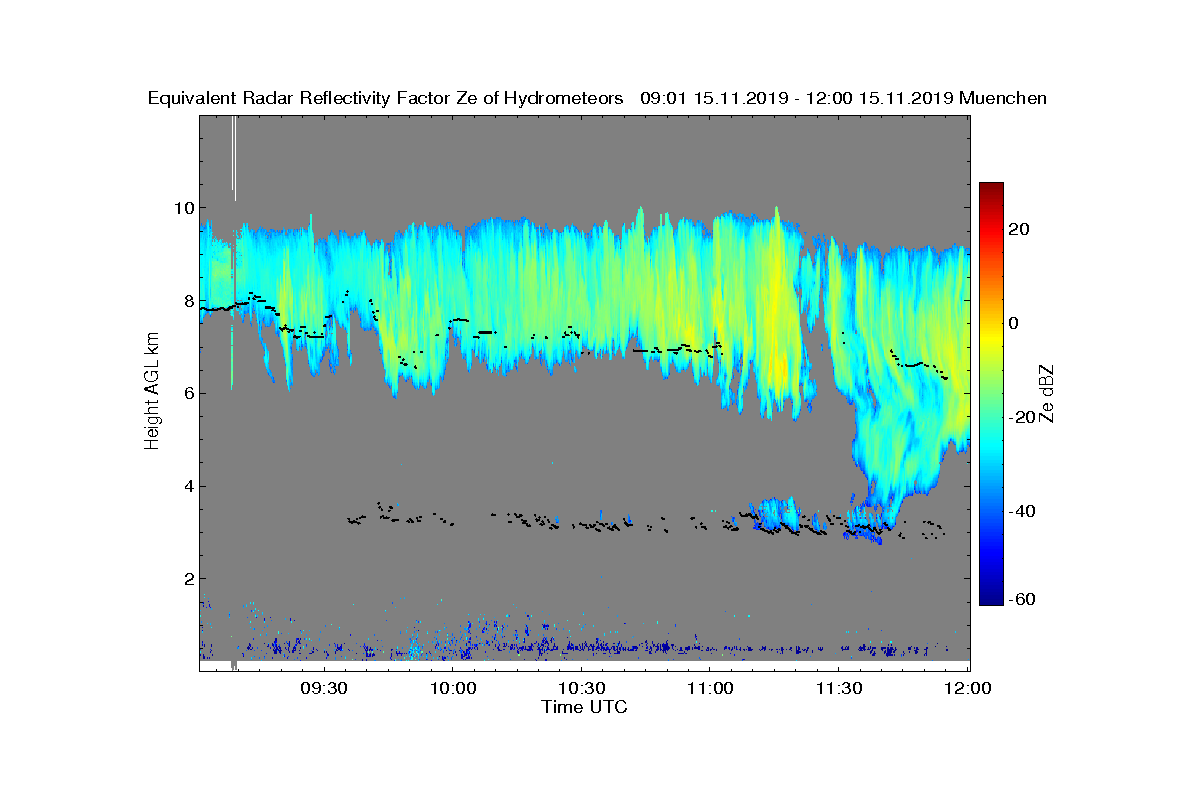Click the colorbar tick label '20'
This screenshot has width=1200, height=800.
[1020, 229]
